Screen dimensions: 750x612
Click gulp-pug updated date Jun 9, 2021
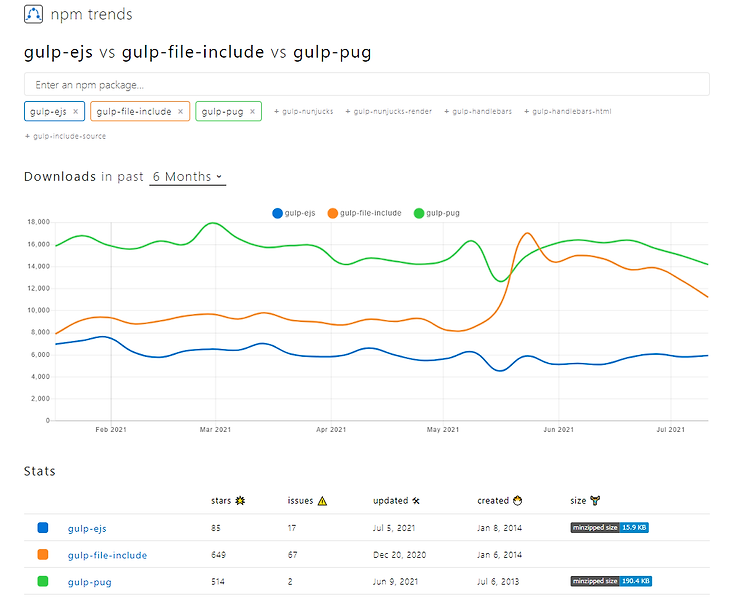(395, 582)
